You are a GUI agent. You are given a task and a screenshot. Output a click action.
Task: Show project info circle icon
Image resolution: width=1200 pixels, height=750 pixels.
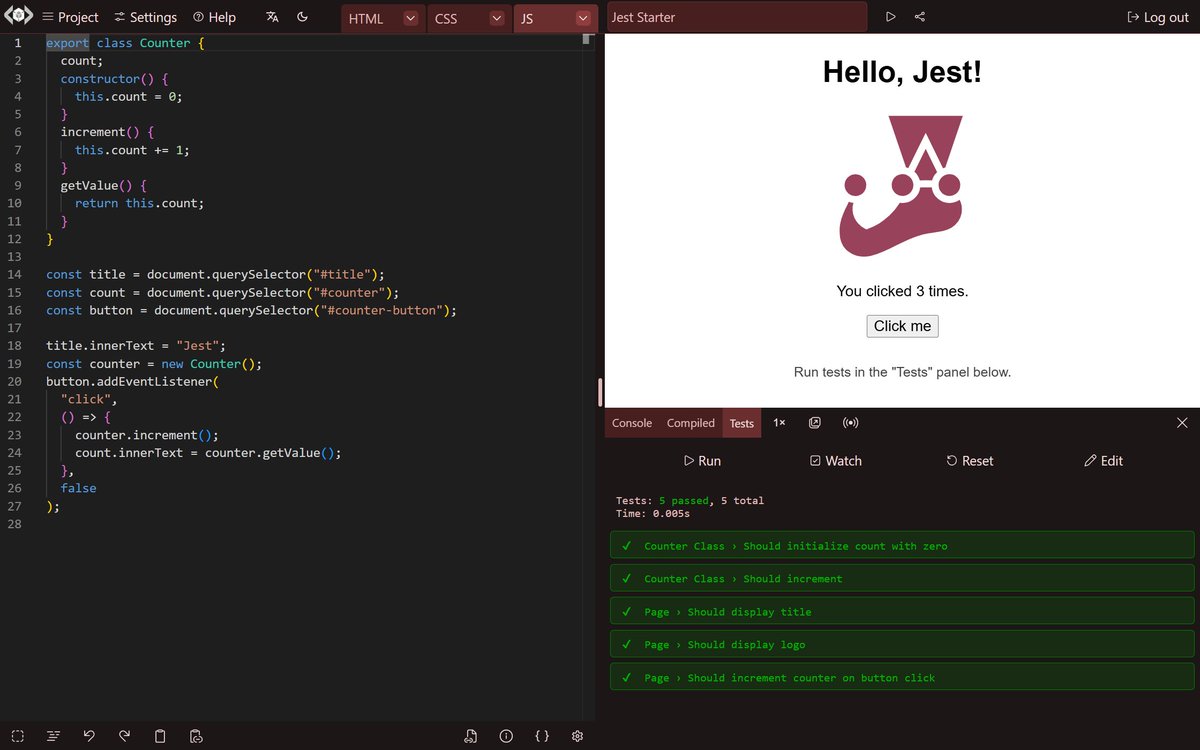tap(506, 736)
